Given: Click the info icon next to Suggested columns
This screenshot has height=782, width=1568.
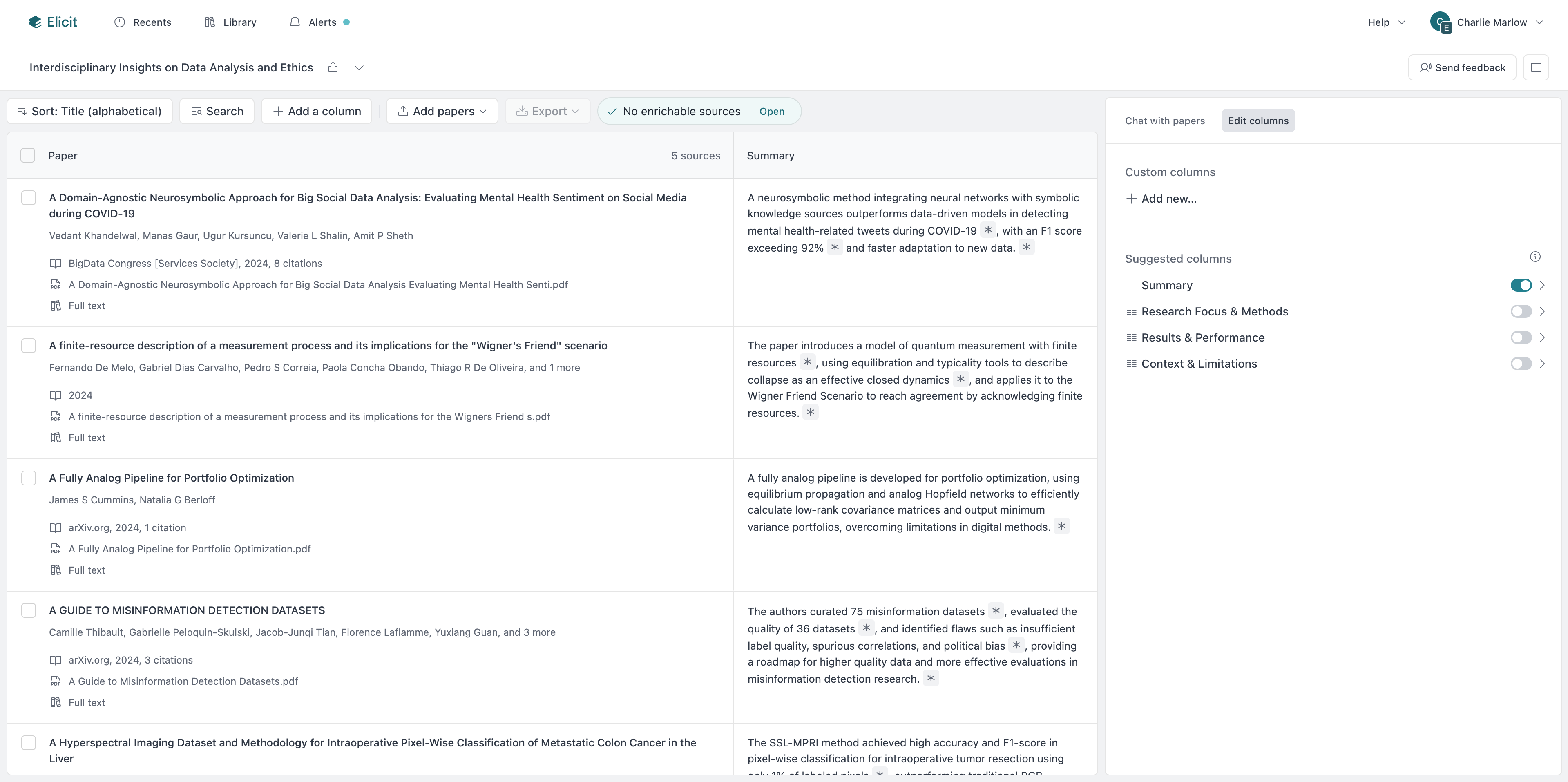Looking at the screenshot, I should point(1535,257).
